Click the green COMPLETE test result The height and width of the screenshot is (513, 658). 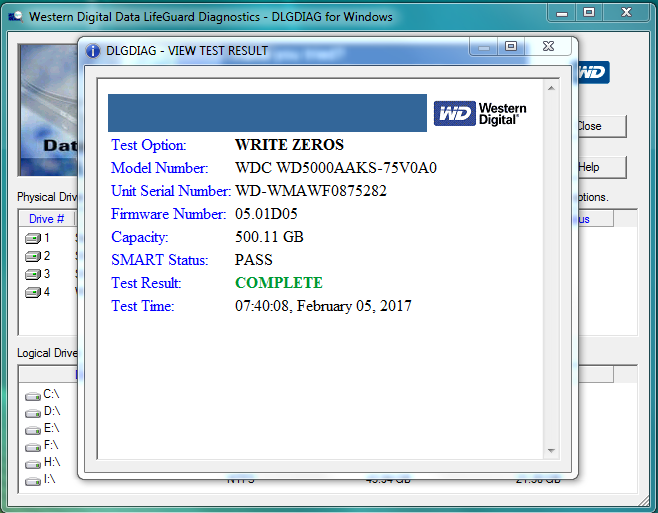point(279,283)
